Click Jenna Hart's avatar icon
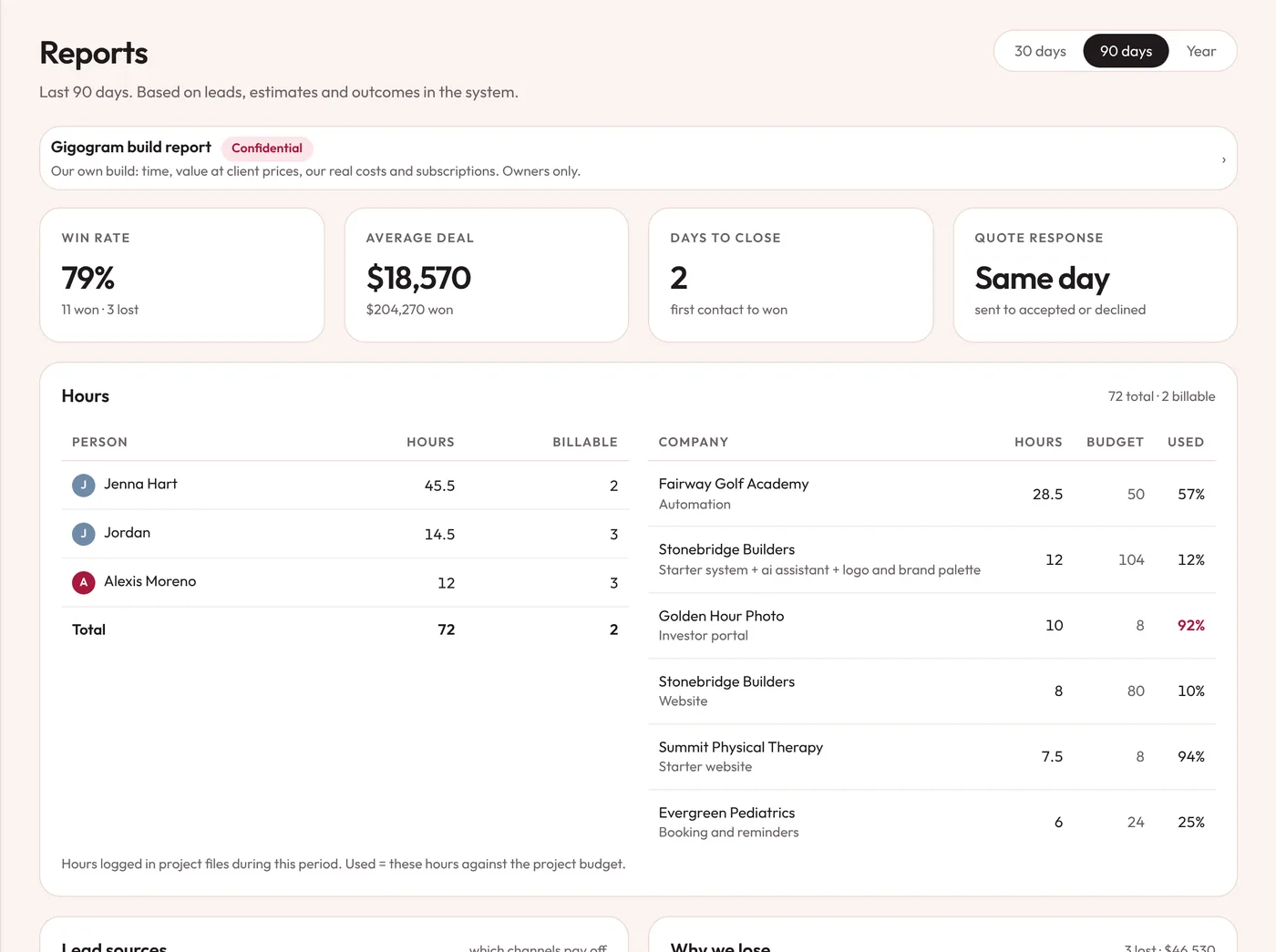 point(84,485)
